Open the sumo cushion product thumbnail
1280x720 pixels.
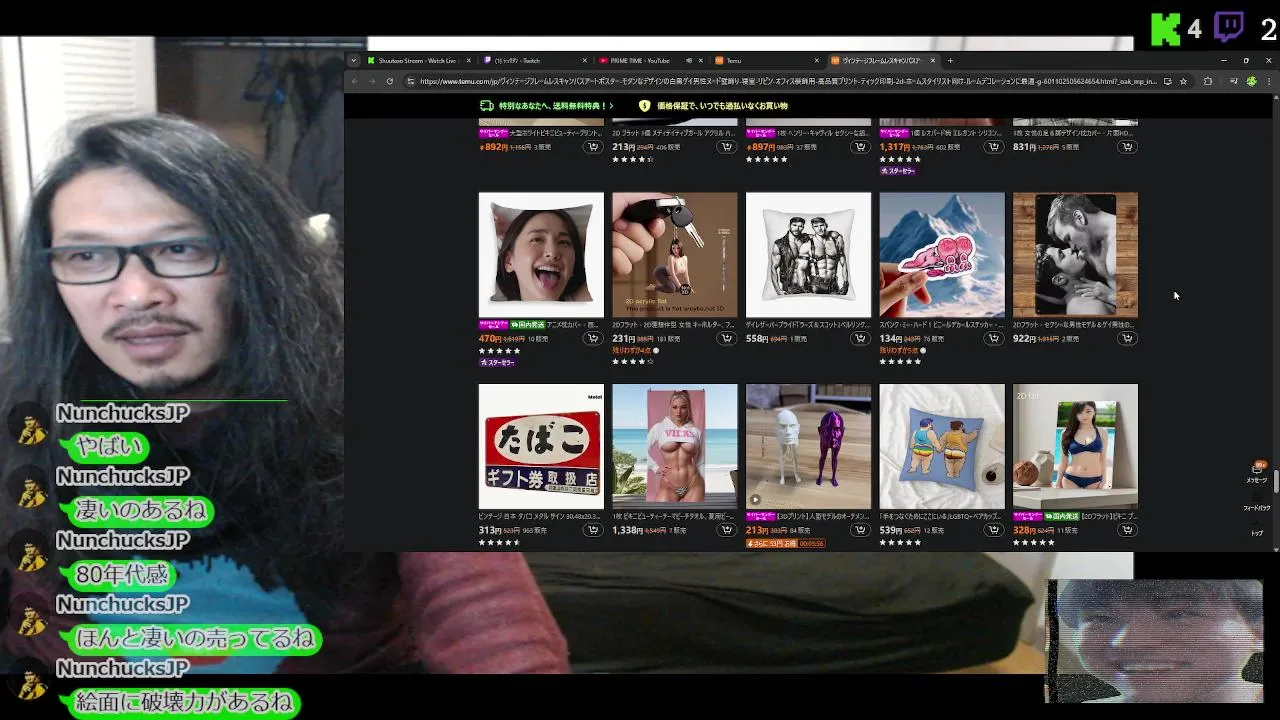pyautogui.click(x=942, y=446)
